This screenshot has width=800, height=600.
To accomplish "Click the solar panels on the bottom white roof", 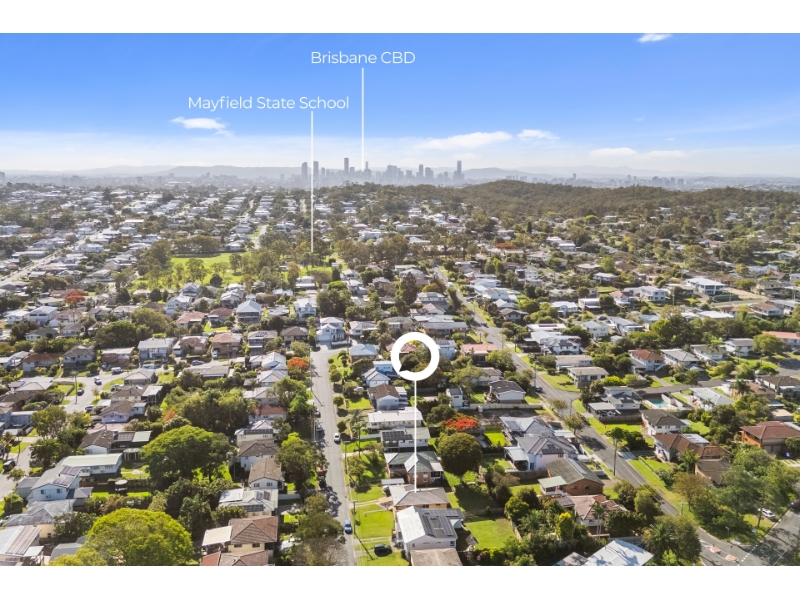I will point(437,526).
